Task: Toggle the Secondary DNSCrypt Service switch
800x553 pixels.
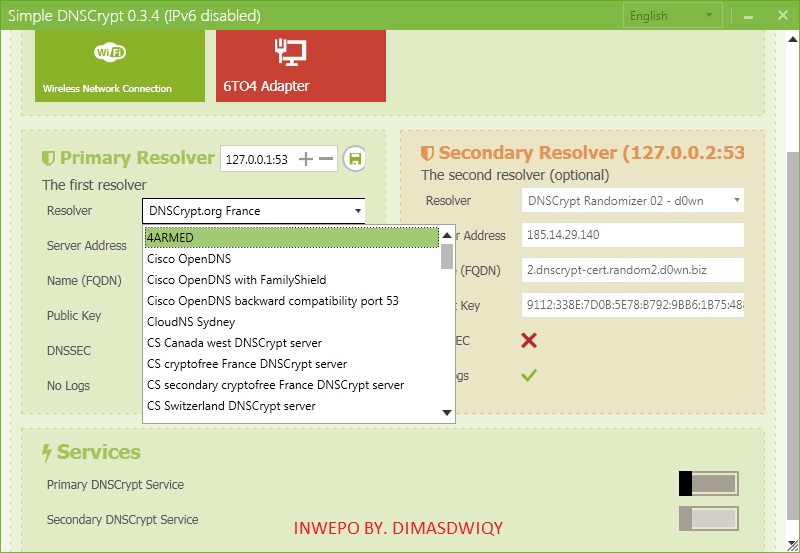Action: pos(709,519)
